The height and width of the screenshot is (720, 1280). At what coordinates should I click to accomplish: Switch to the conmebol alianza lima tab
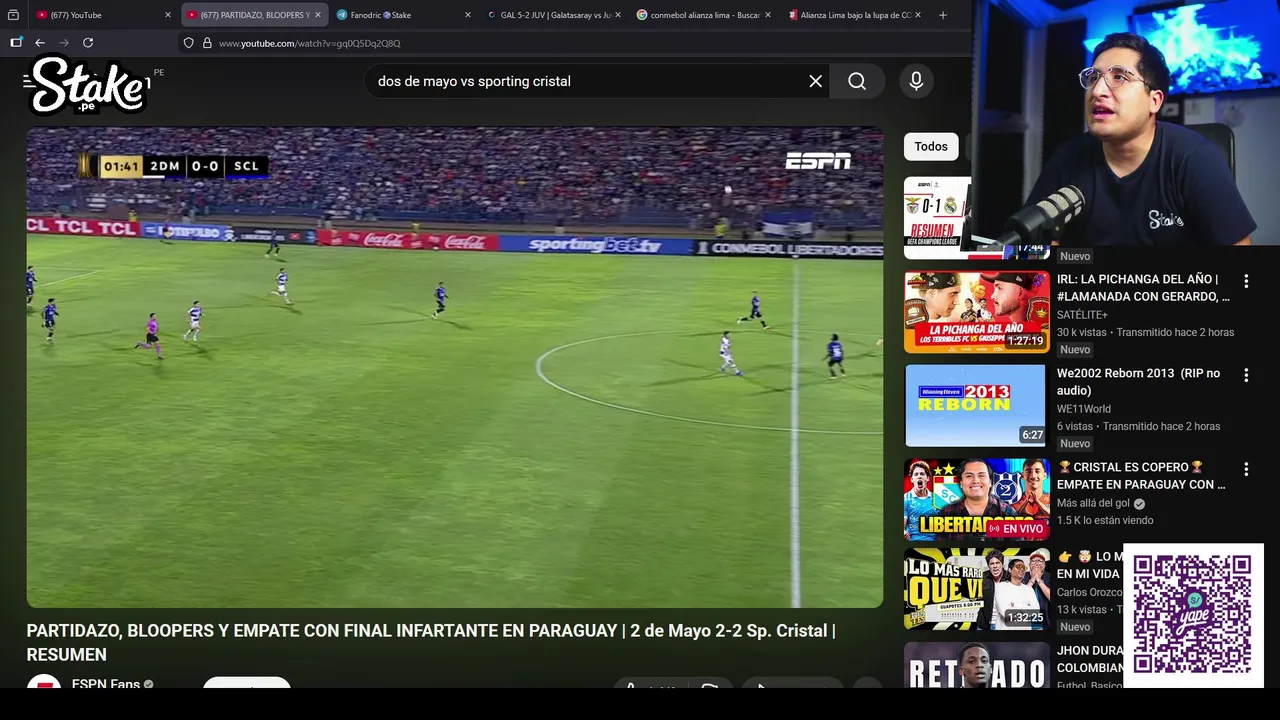click(703, 15)
